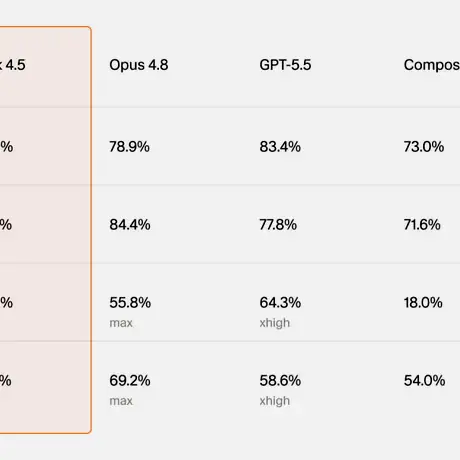This screenshot has width=460, height=460.
Task: Select the xhigh label beneath 64.3%
Action: (275, 323)
